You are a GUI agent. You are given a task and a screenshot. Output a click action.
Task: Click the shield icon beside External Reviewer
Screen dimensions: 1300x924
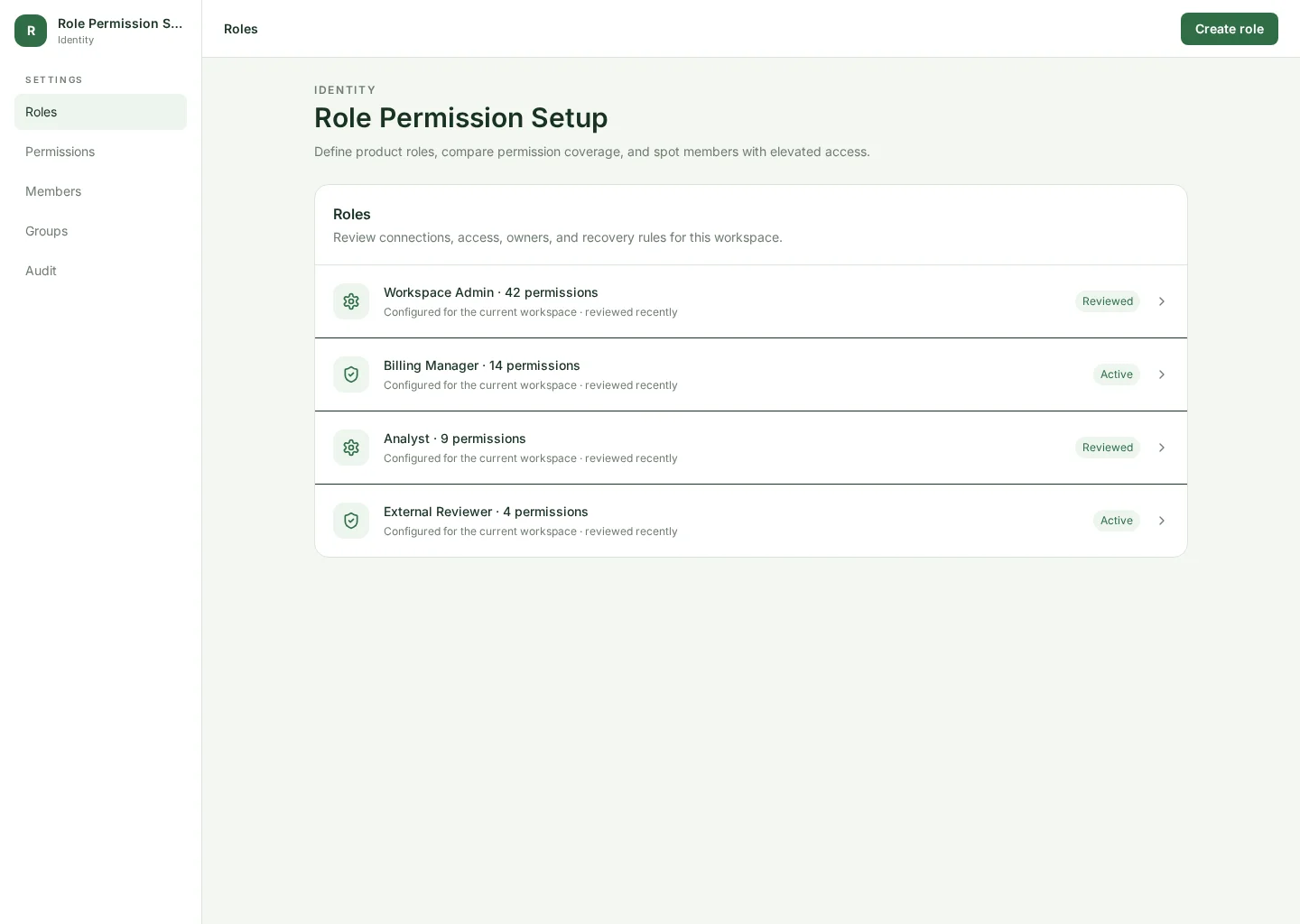(x=351, y=521)
